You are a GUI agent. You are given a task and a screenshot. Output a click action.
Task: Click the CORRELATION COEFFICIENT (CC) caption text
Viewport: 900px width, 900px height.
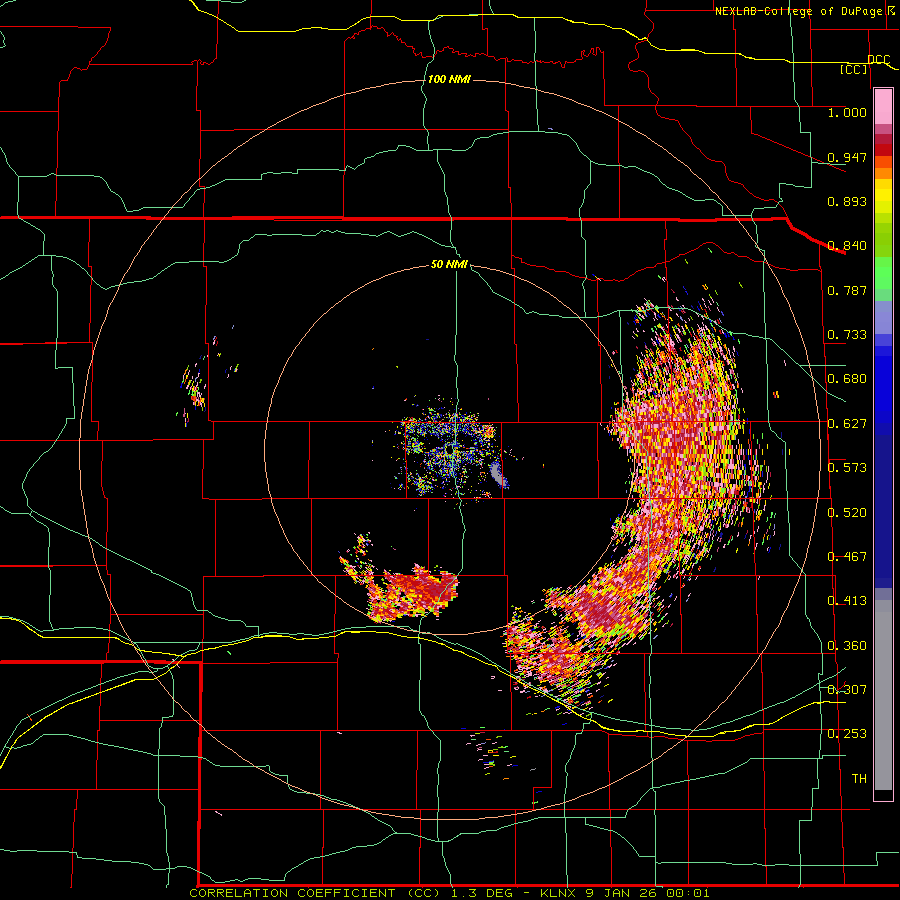[315, 893]
